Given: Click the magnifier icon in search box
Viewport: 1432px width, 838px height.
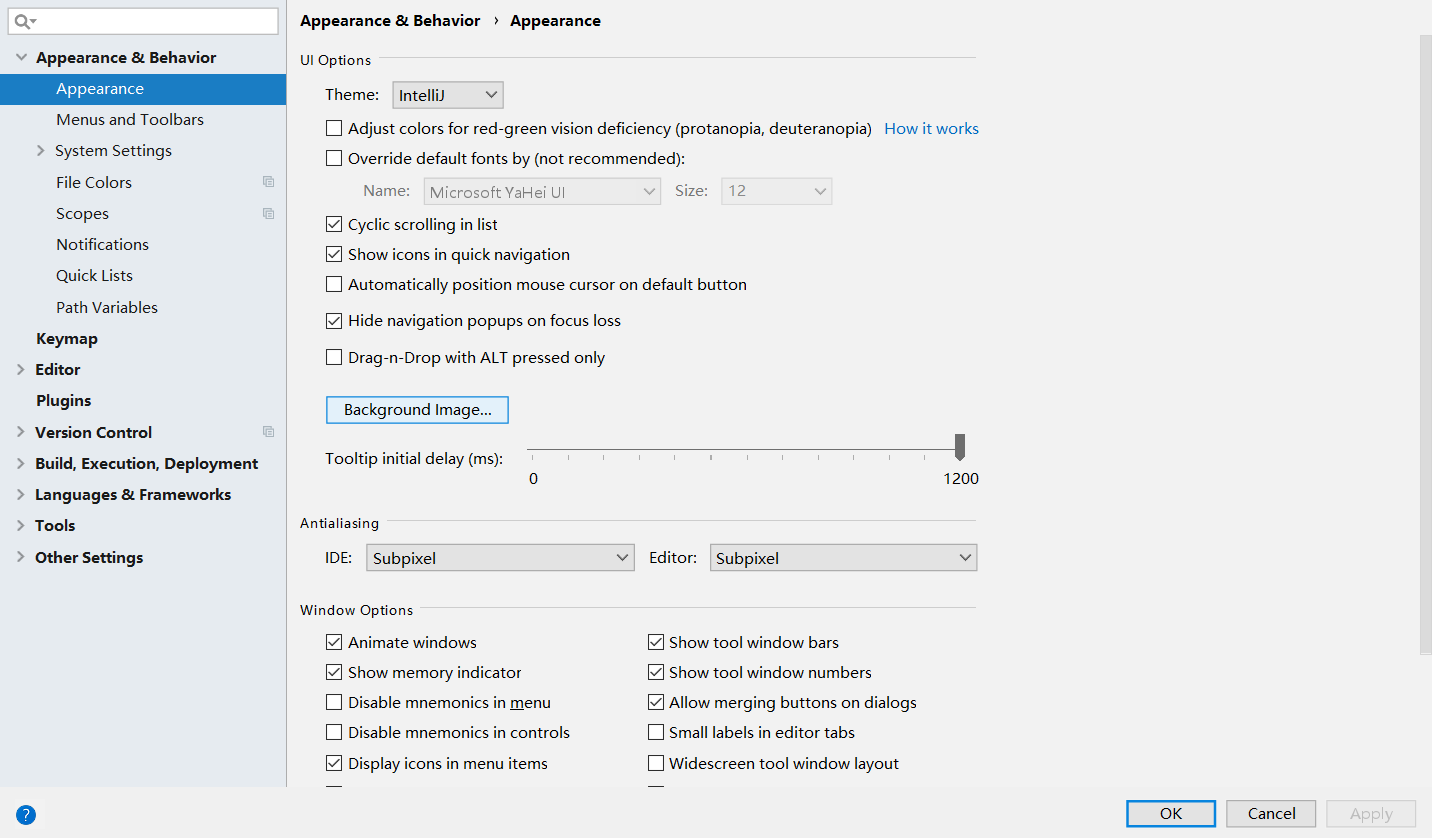Looking at the screenshot, I should tap(24, 21).
